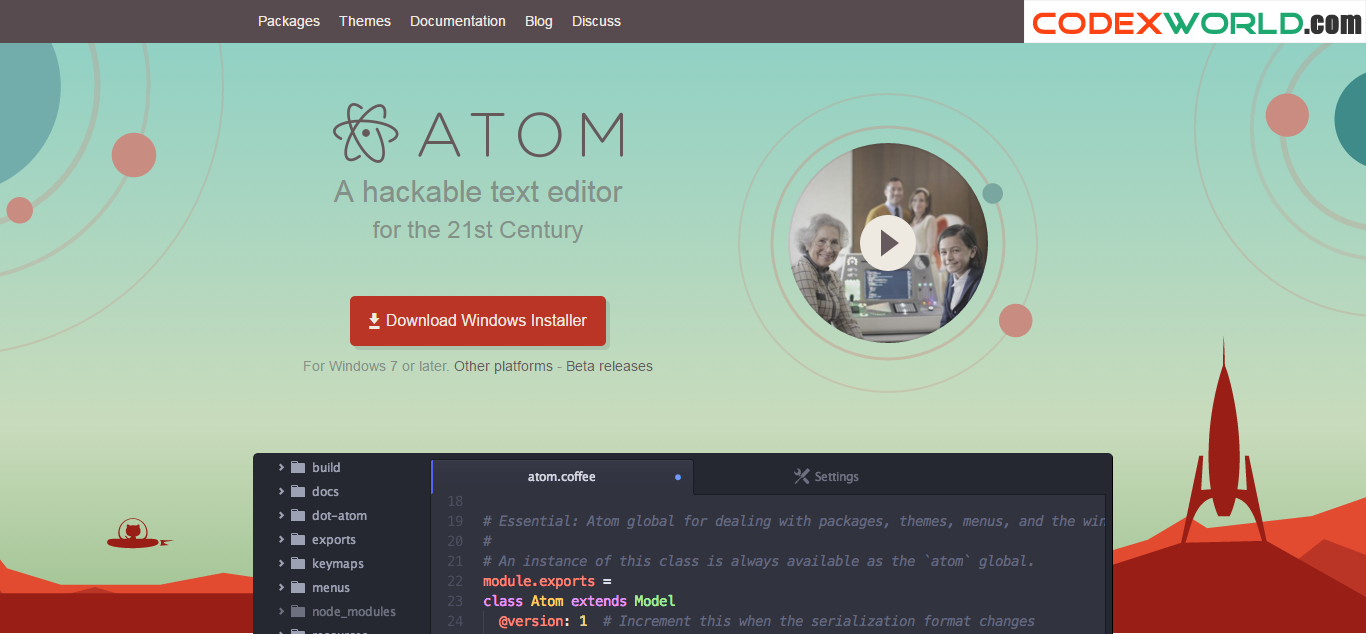
Task: Go to Documentation
Action: (458, 21)
